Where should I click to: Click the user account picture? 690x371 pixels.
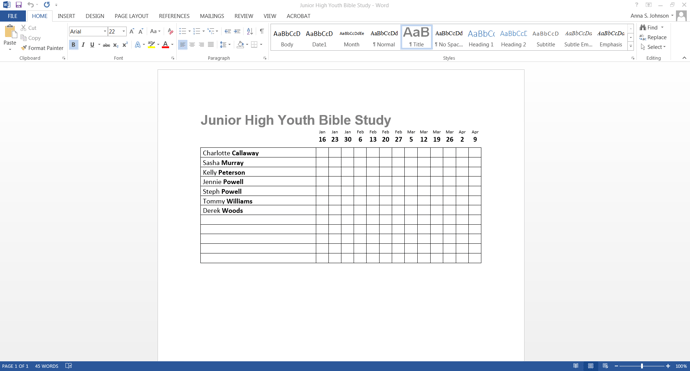(x=681, y=16)
